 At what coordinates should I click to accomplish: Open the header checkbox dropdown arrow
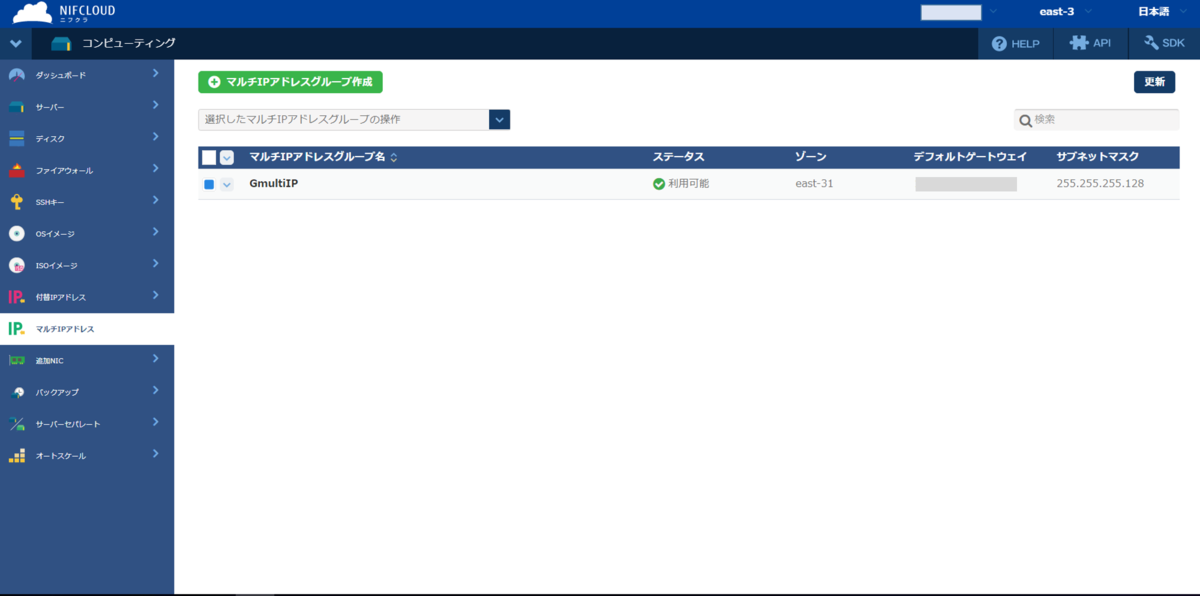227,158
